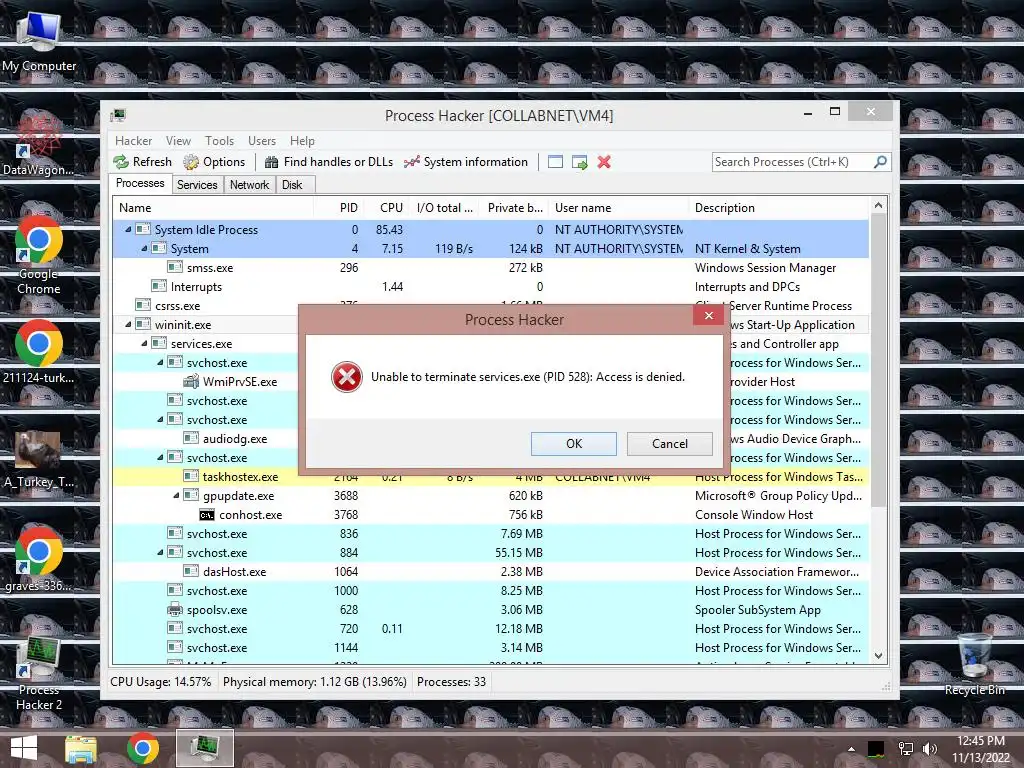Close the Access denied dialog
The height and width of the screenshot is (768, 1024).
(709, 316)
